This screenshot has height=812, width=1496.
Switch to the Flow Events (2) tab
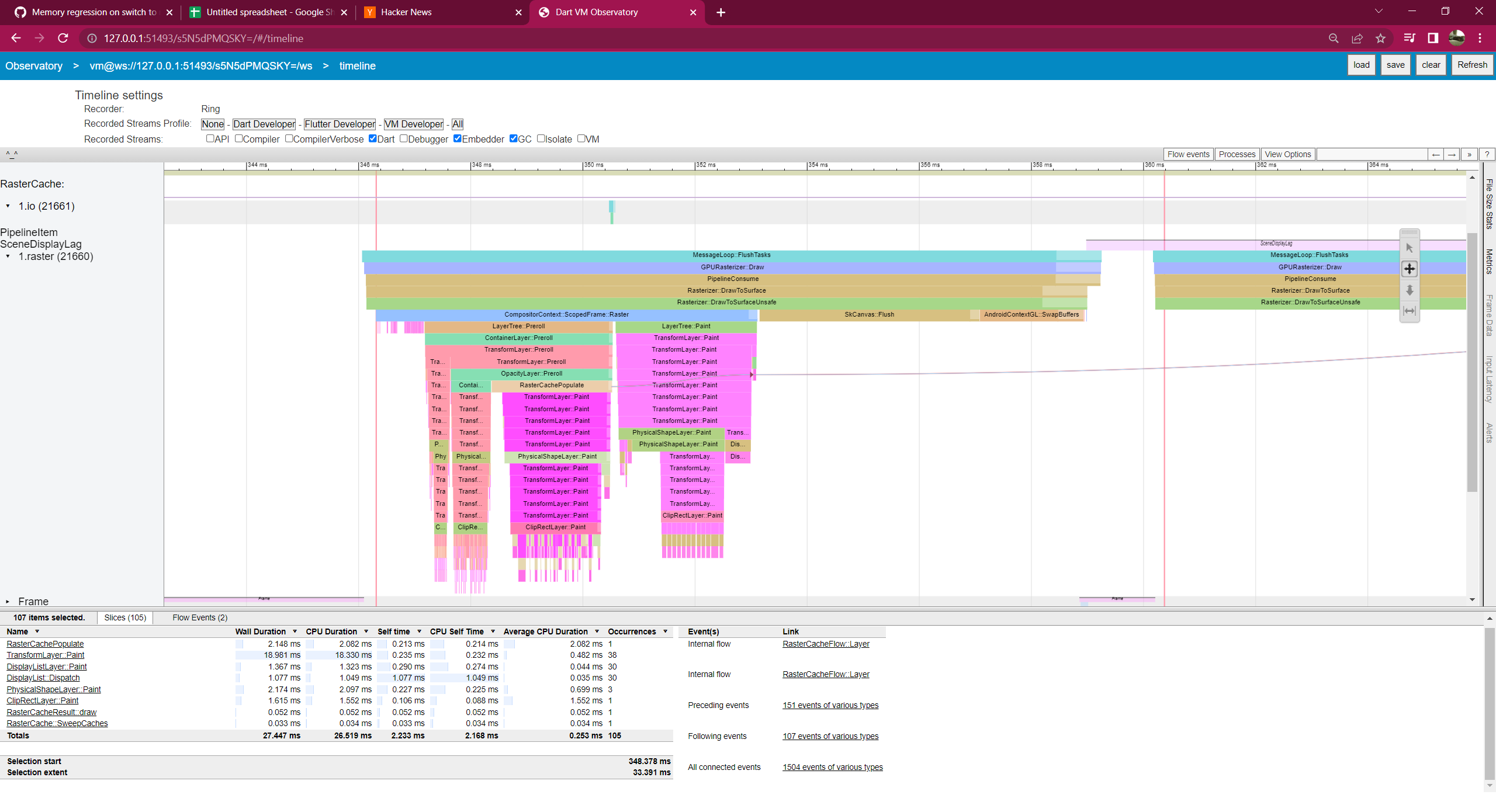199,617
